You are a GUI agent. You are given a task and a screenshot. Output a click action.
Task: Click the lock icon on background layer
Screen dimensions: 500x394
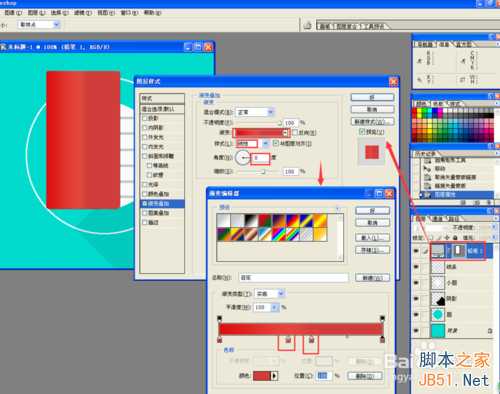tap(490, 331)
